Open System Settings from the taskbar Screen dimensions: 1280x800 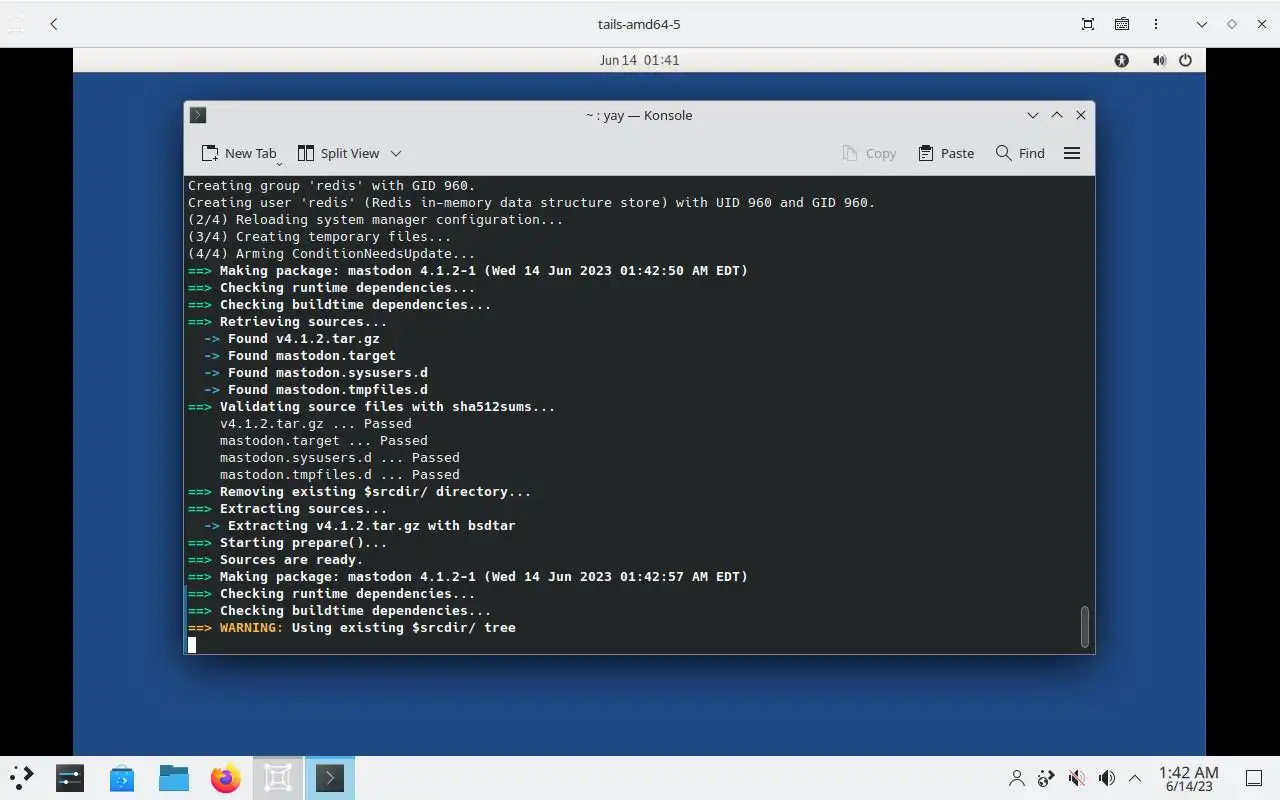[69, 778]
